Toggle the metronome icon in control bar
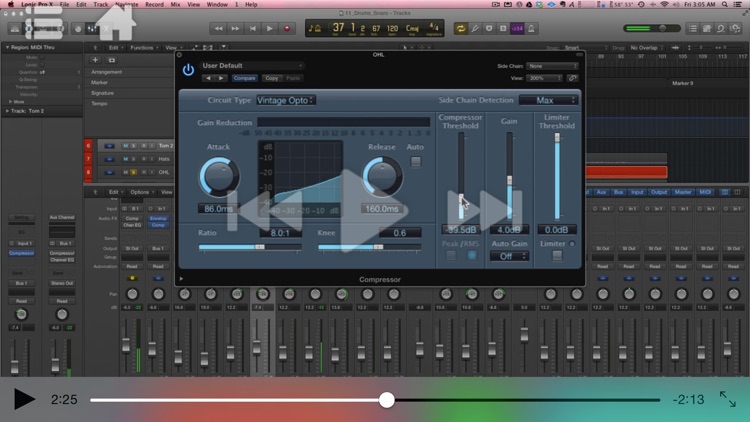 [x=531, y=29]
